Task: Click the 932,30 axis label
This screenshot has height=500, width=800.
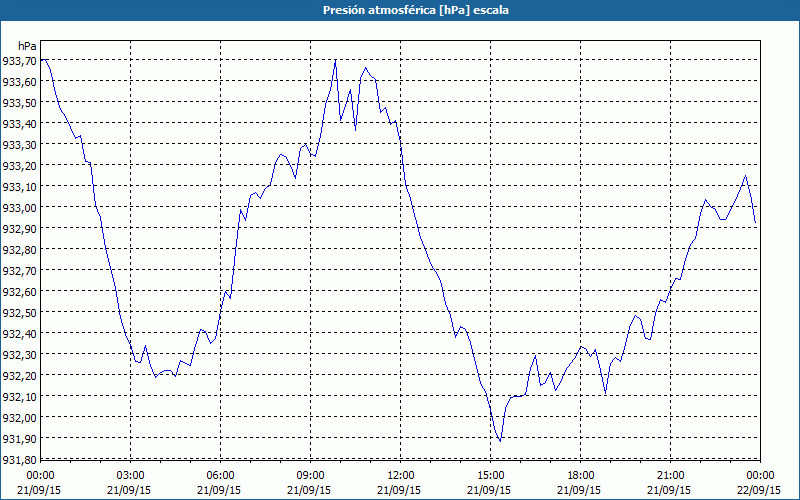Action: tap(19, 354)
